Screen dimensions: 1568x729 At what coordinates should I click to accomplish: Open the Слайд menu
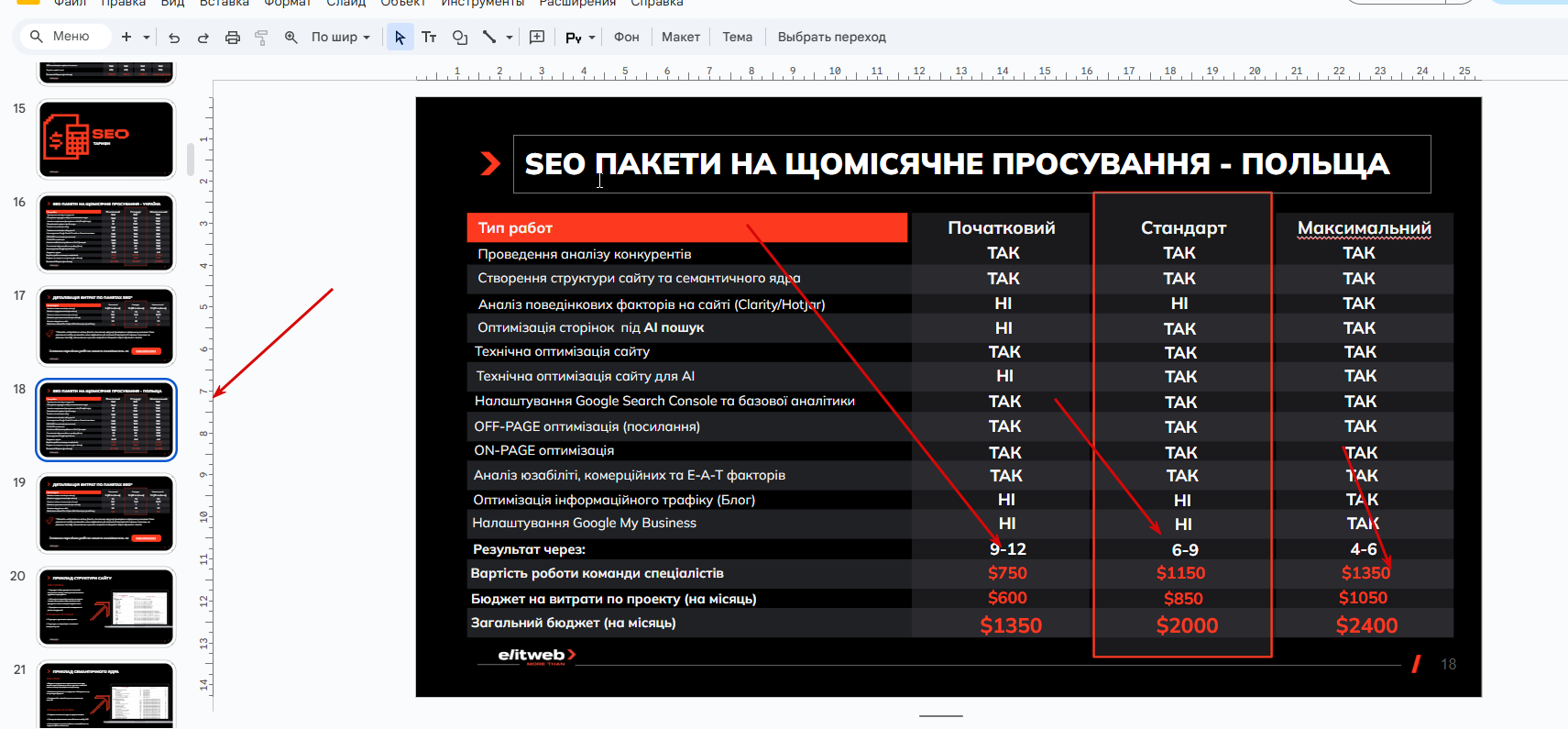coord(345,4)
